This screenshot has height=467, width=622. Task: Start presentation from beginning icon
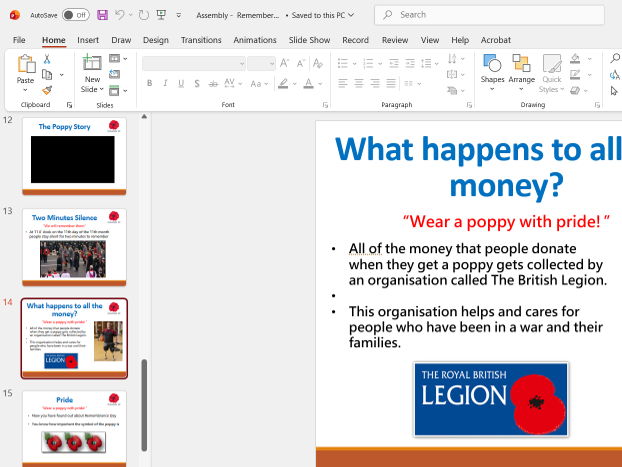(x=161, y=15)
